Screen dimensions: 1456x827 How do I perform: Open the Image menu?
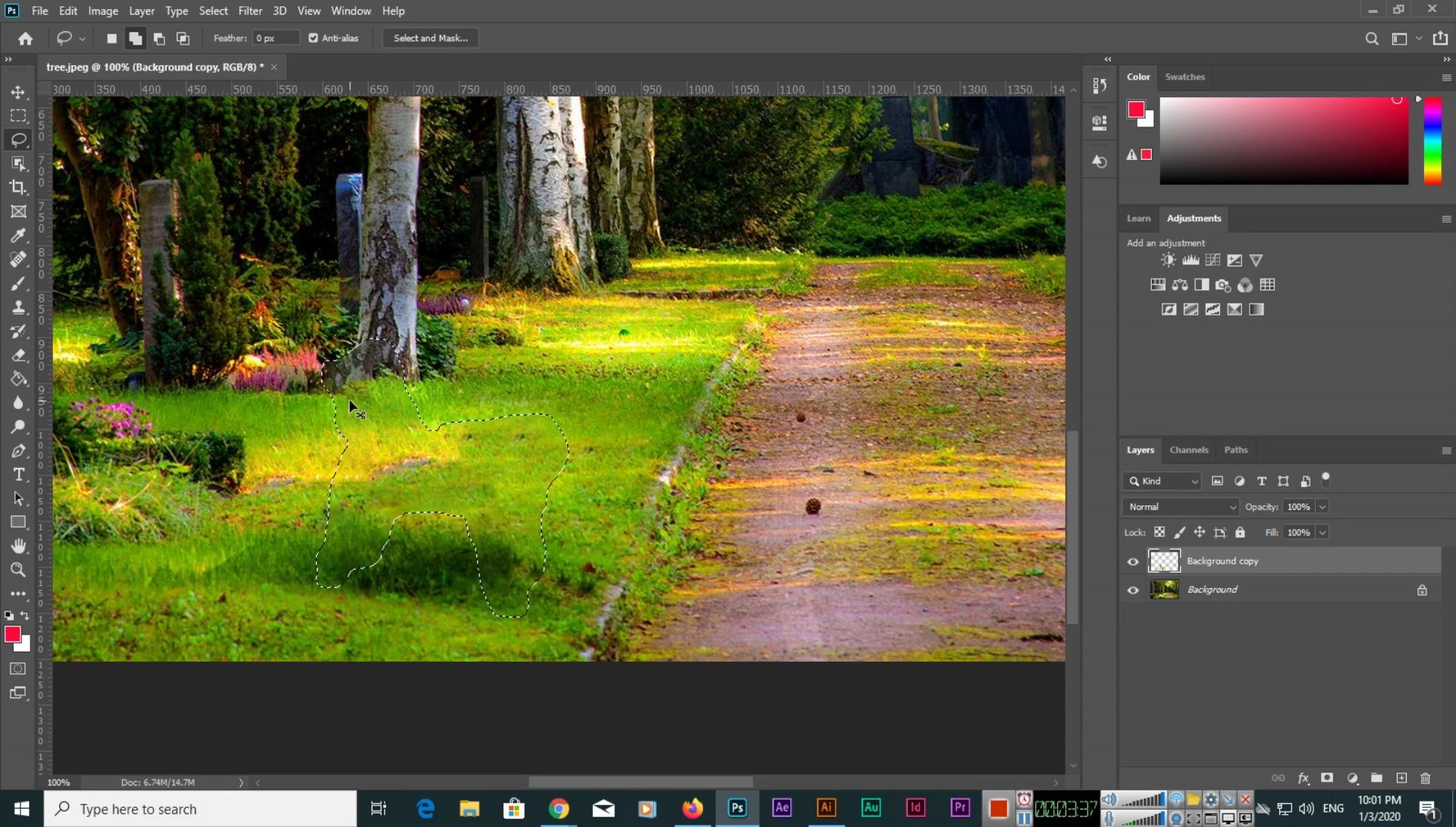(103, 11)
